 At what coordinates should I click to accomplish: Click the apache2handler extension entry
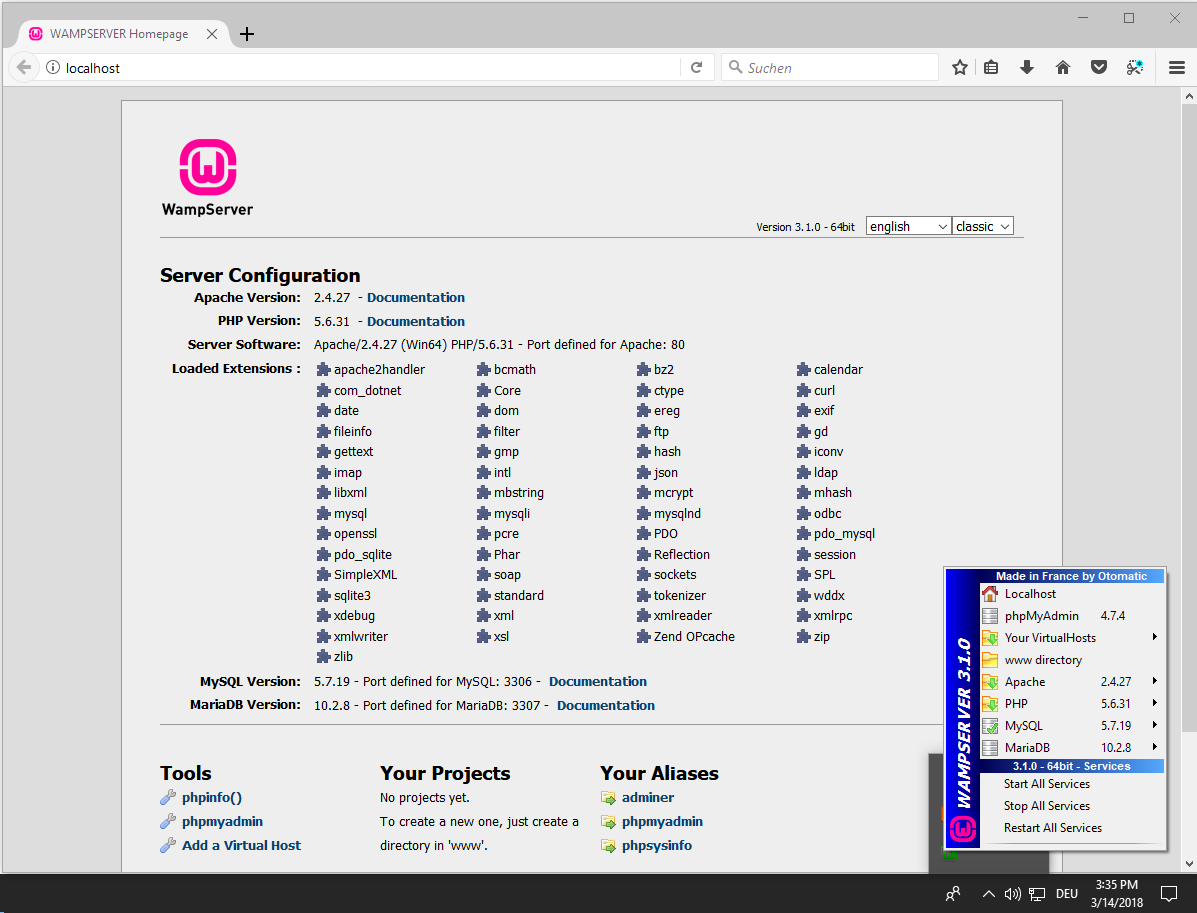(x=371, y=369)
